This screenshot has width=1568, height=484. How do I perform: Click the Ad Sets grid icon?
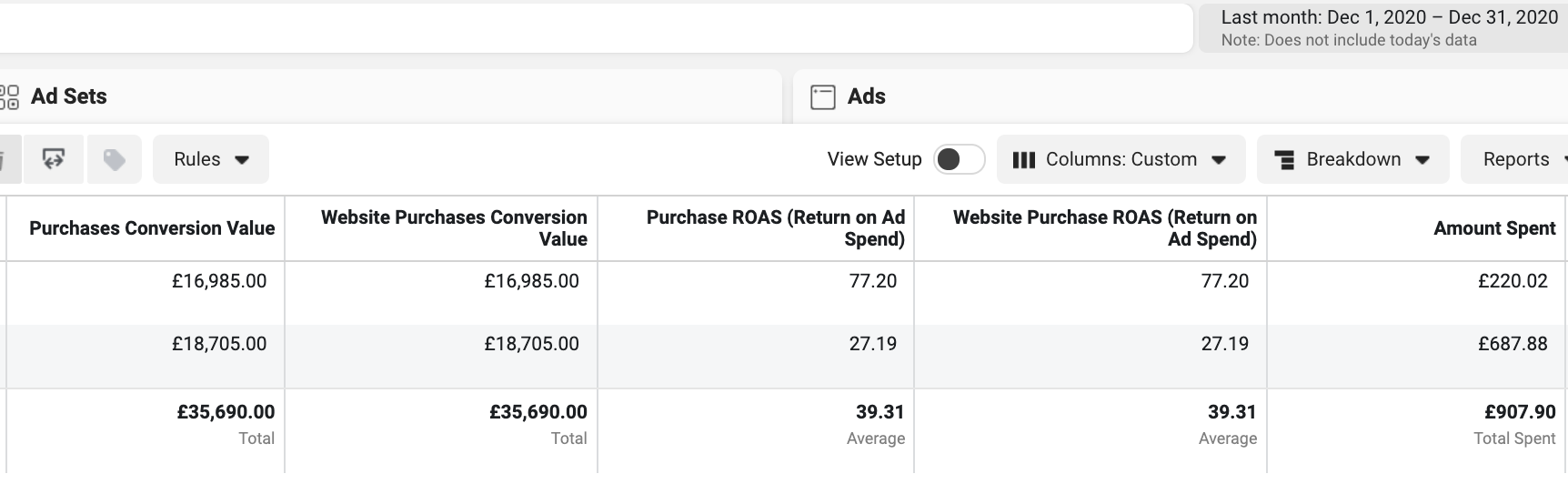[9, 96]
